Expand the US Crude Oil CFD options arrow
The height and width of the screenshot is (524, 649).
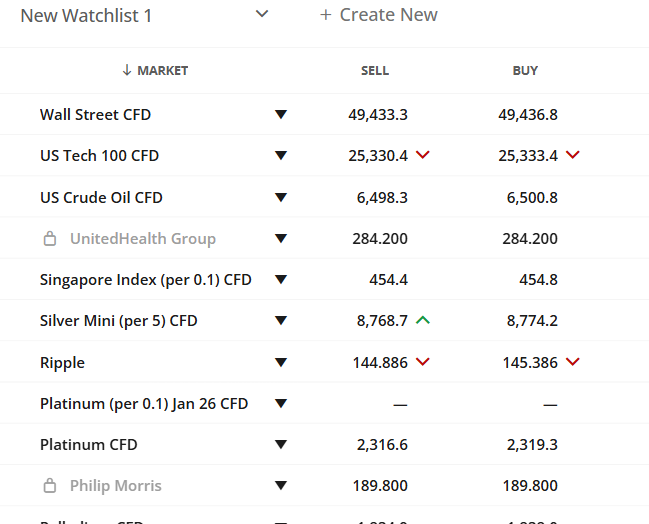[281, 198]
